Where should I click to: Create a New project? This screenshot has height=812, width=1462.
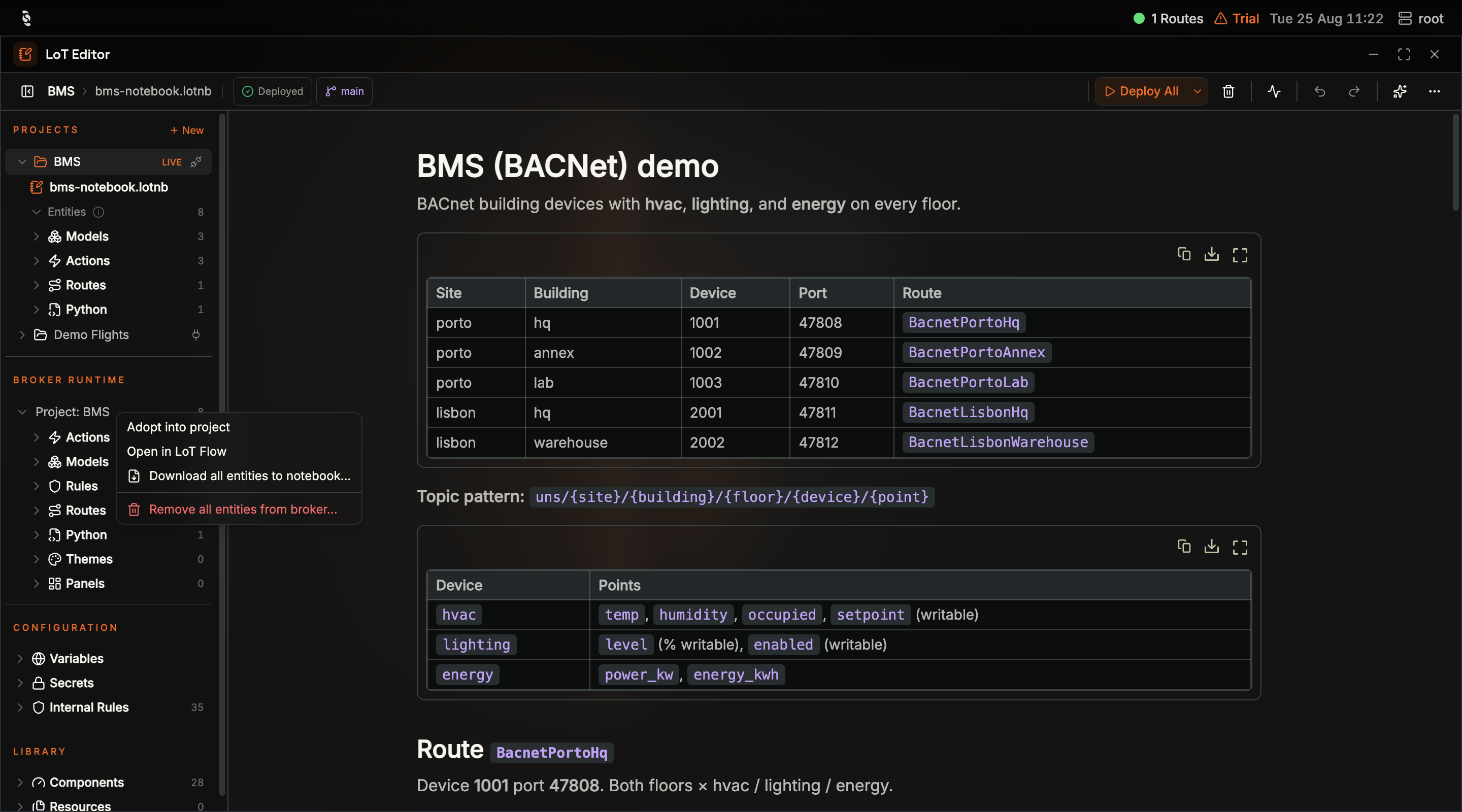[x=187, y=130]
